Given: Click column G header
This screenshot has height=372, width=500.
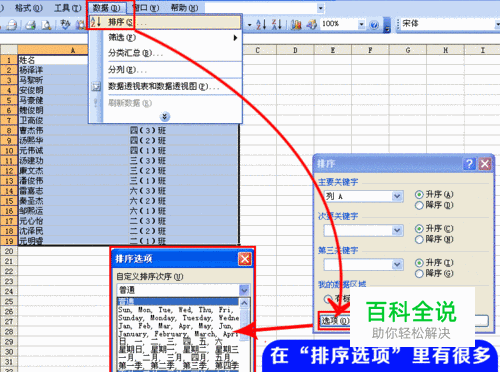Looking at the screenshot, I should pos(408,50).
